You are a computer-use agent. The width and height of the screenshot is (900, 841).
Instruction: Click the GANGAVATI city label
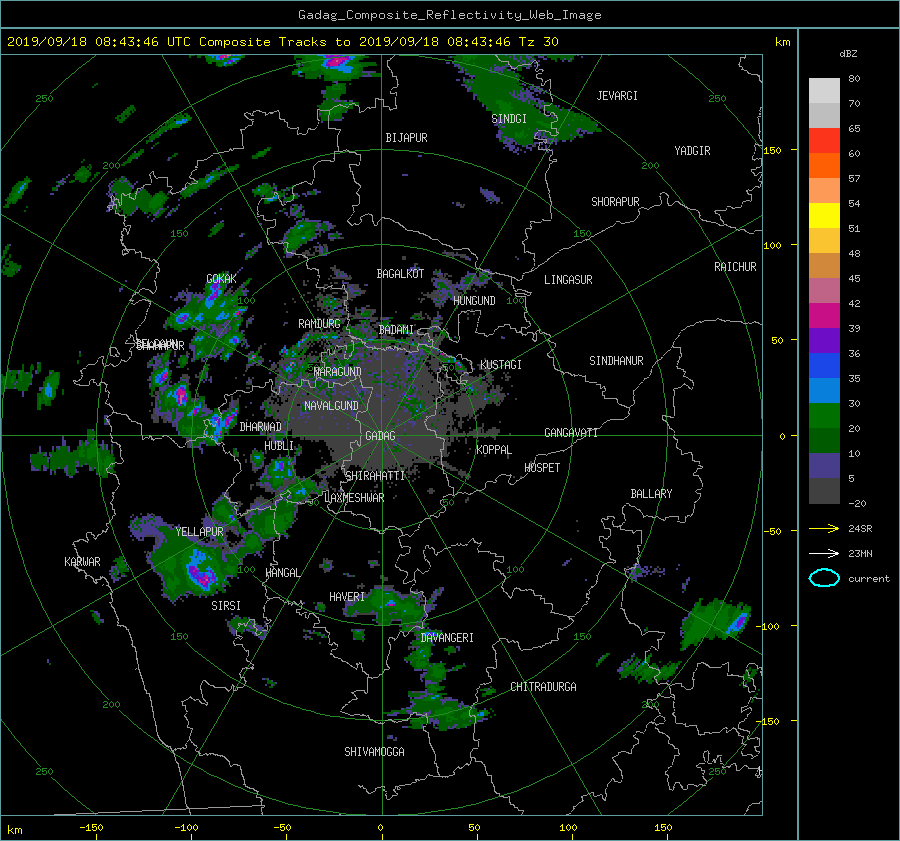click(x=571, y=433)
